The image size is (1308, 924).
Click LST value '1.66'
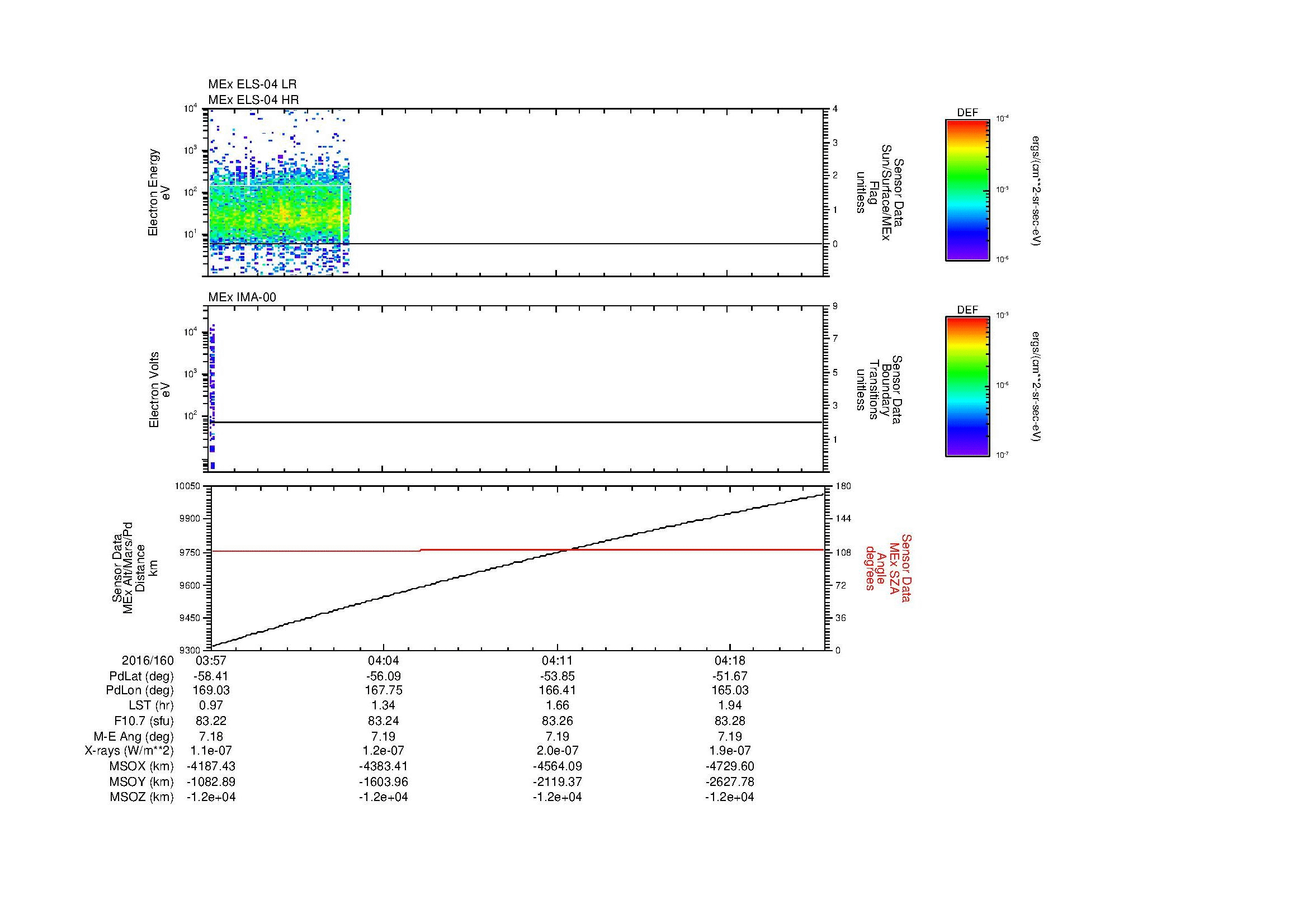pos(557,706)
